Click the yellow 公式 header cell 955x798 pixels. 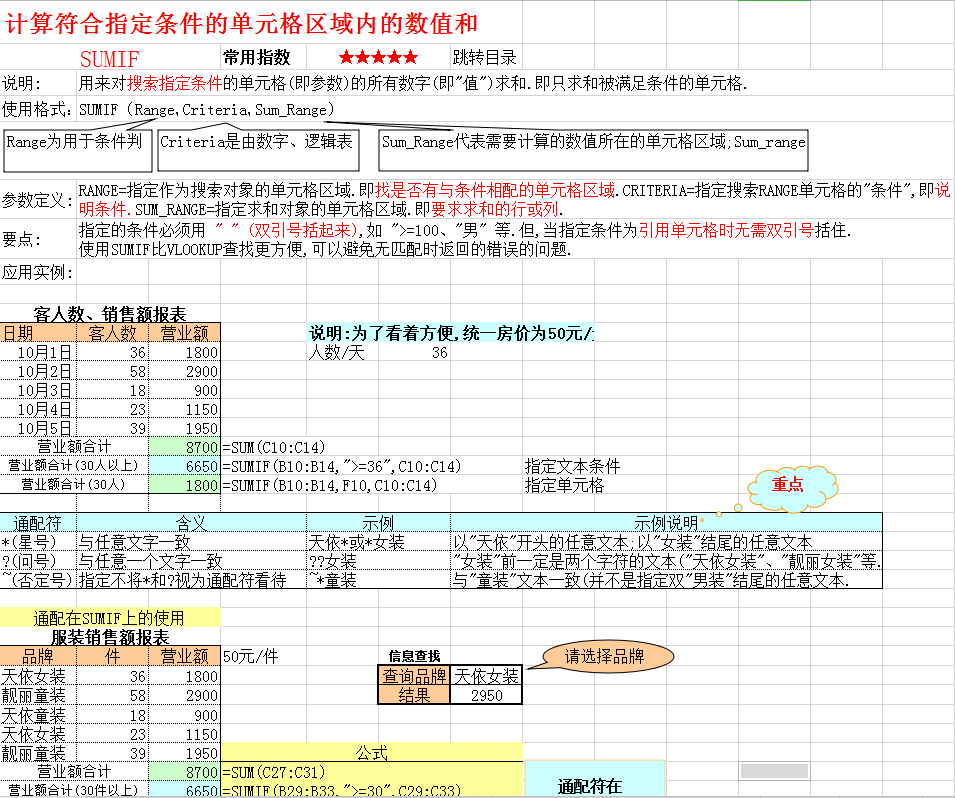[372, 752]
